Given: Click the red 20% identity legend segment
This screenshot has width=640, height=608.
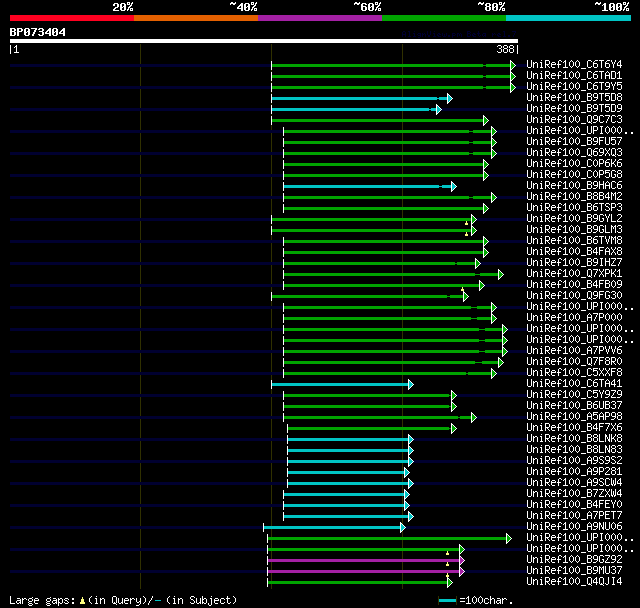Looking at the screenshot, I should point(72,18).
